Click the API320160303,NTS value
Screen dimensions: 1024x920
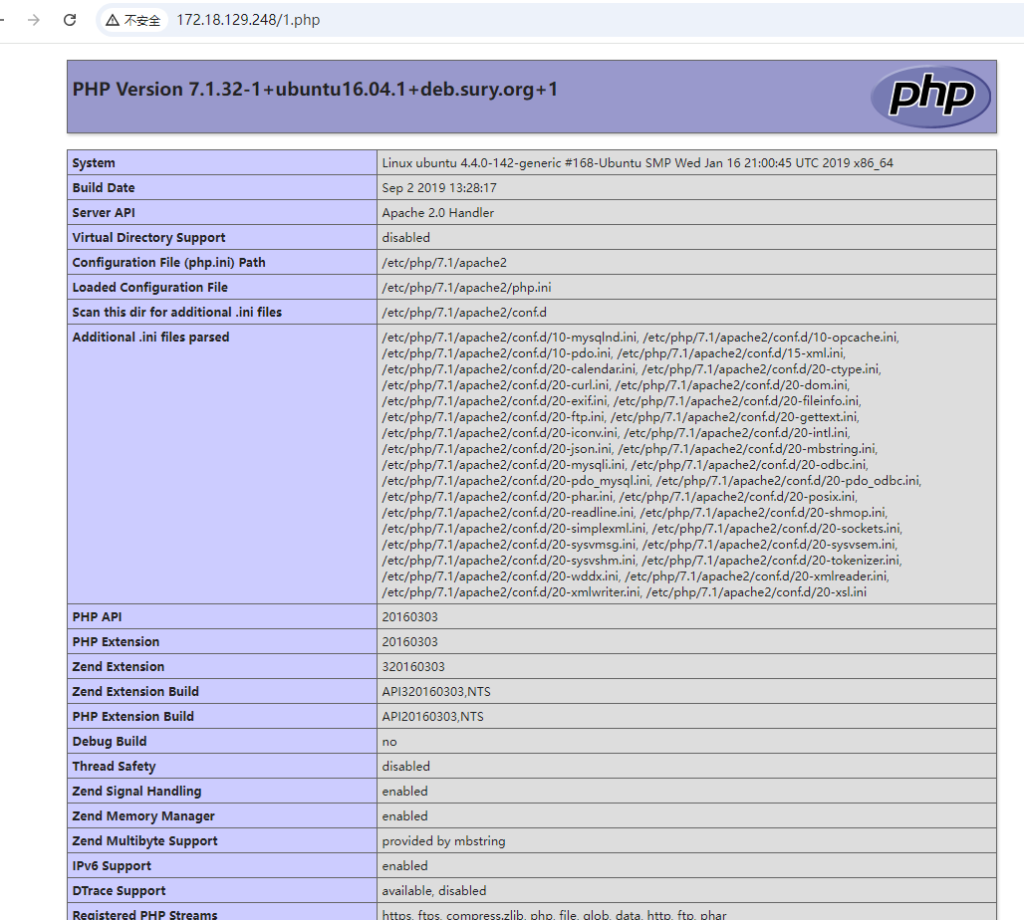(x=436, y=691)
